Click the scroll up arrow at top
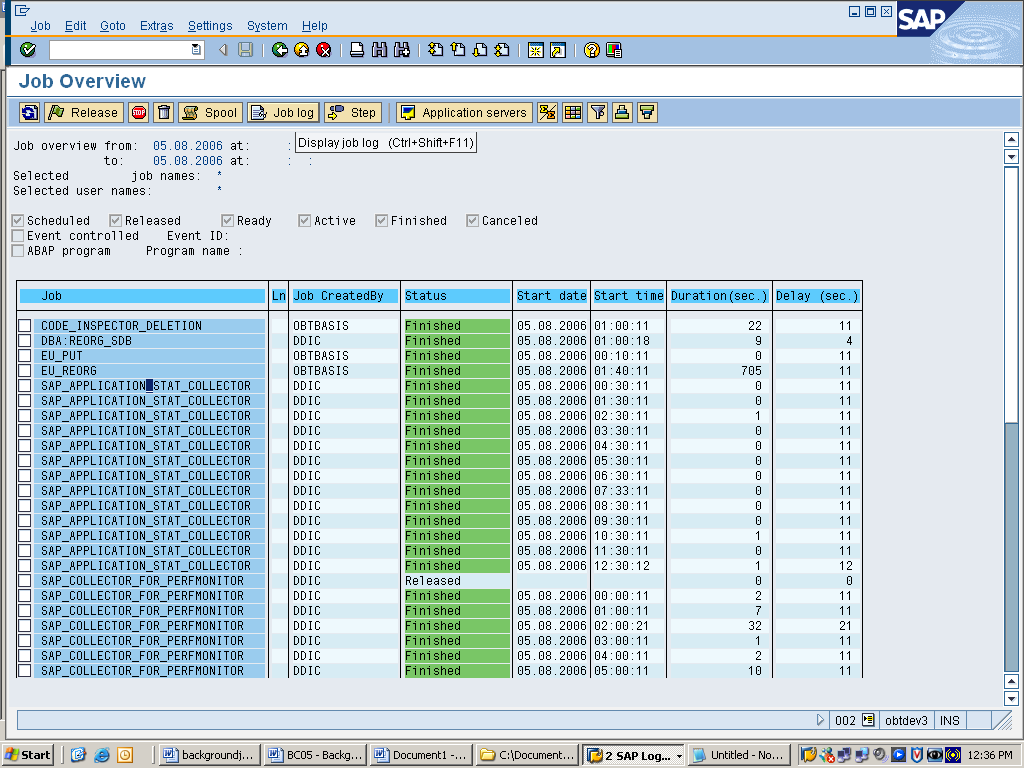The image size is (1024, 768). [1011, 139]
